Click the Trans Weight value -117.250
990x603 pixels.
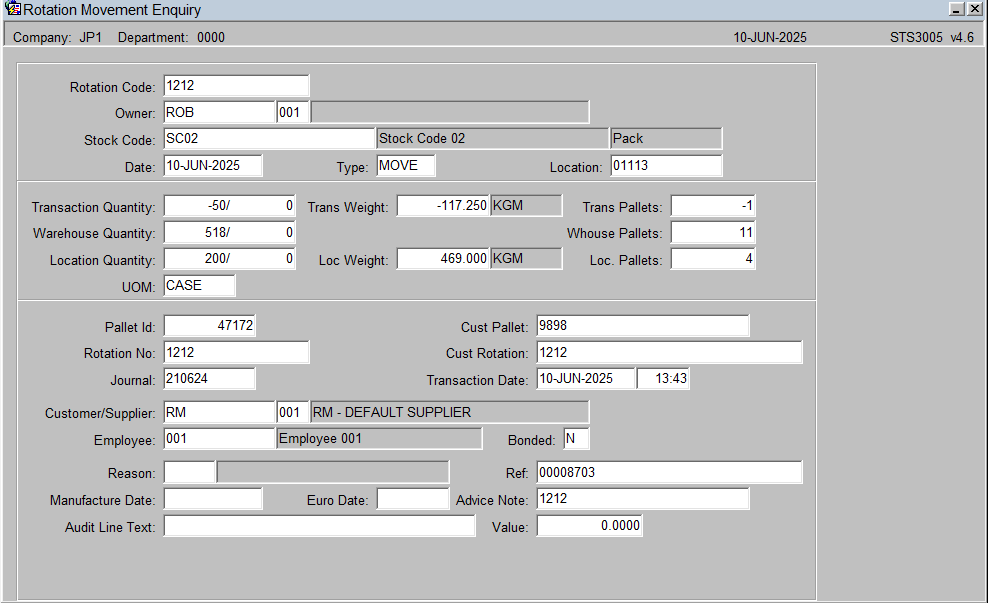pos(443,206)
